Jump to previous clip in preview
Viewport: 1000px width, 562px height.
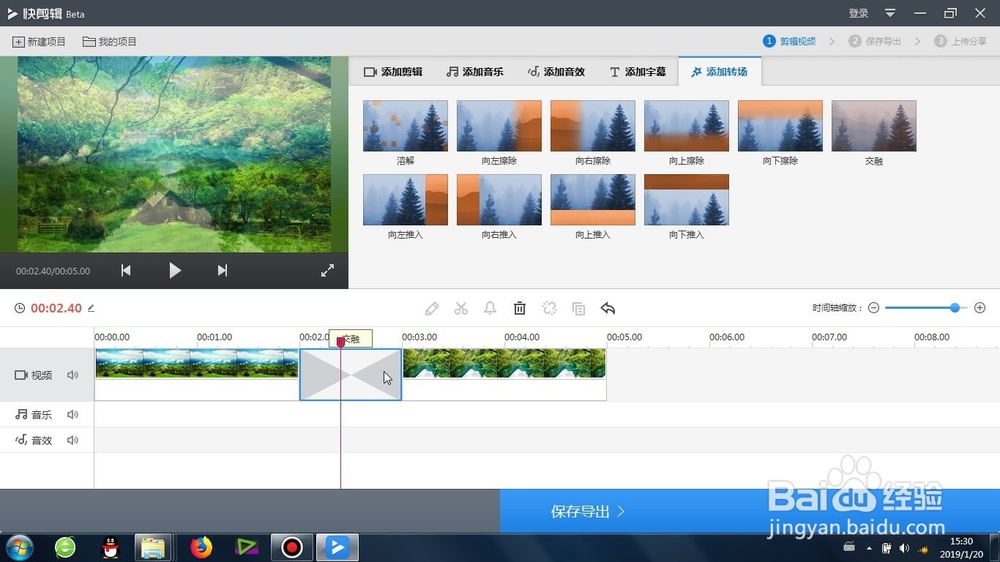[x=126, y=270]
